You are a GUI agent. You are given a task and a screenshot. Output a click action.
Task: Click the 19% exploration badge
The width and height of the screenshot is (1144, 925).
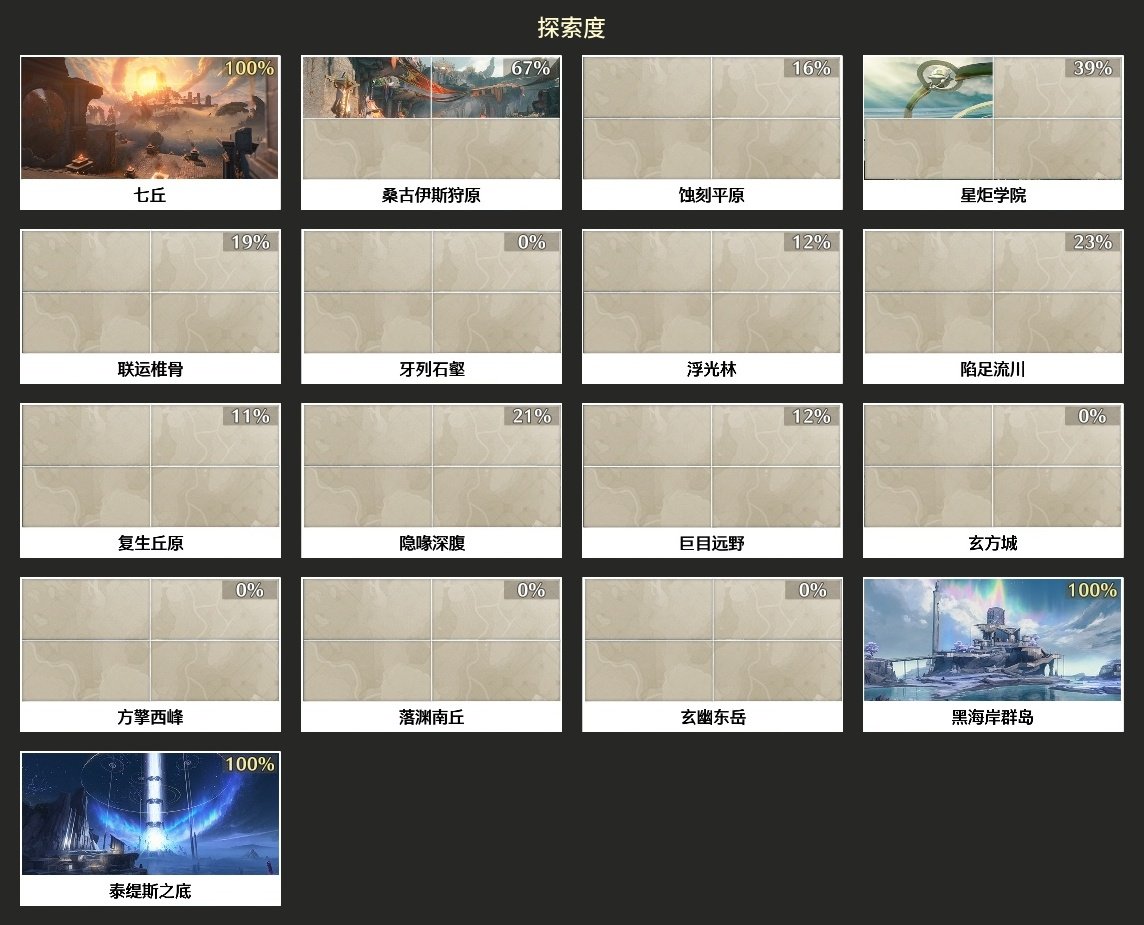pyautogui.click(x=250, y=241)
